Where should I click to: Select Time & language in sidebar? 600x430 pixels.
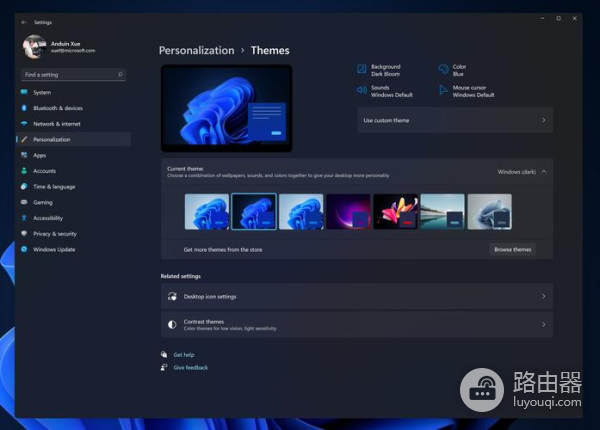(53, 186)
